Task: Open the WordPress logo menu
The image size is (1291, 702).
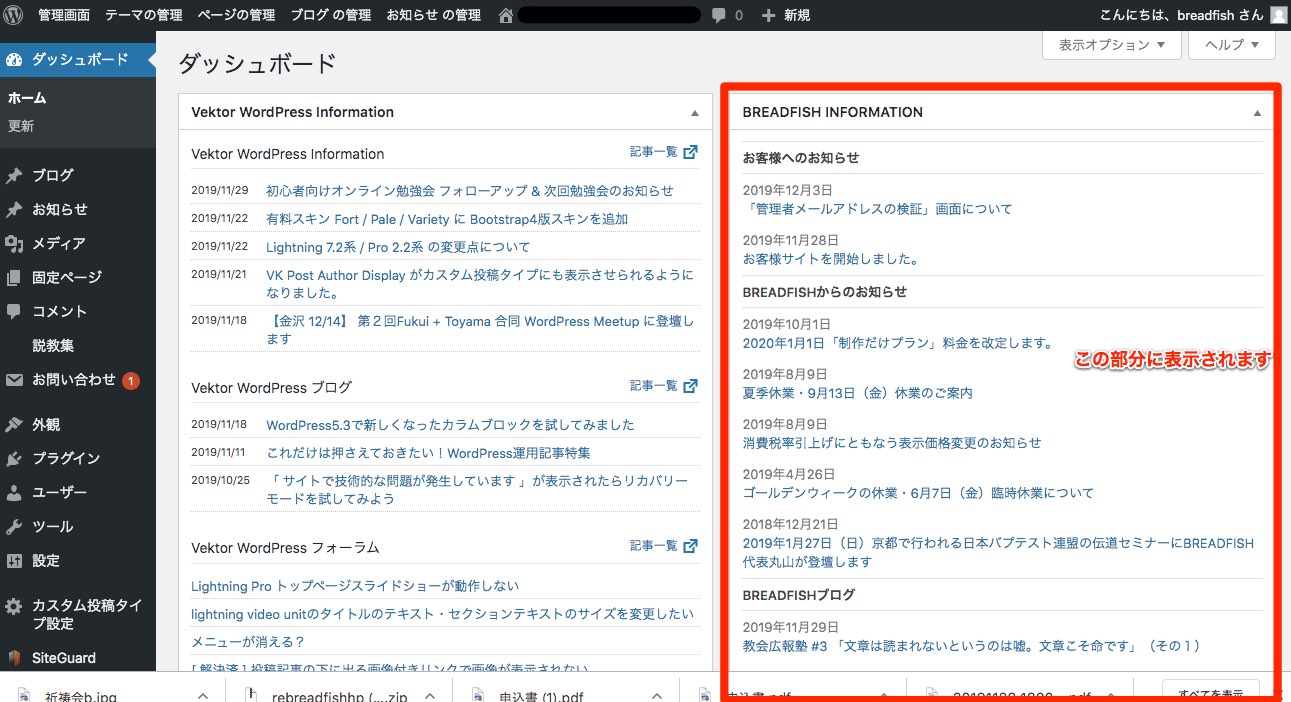Action: [x=14, y=15]
